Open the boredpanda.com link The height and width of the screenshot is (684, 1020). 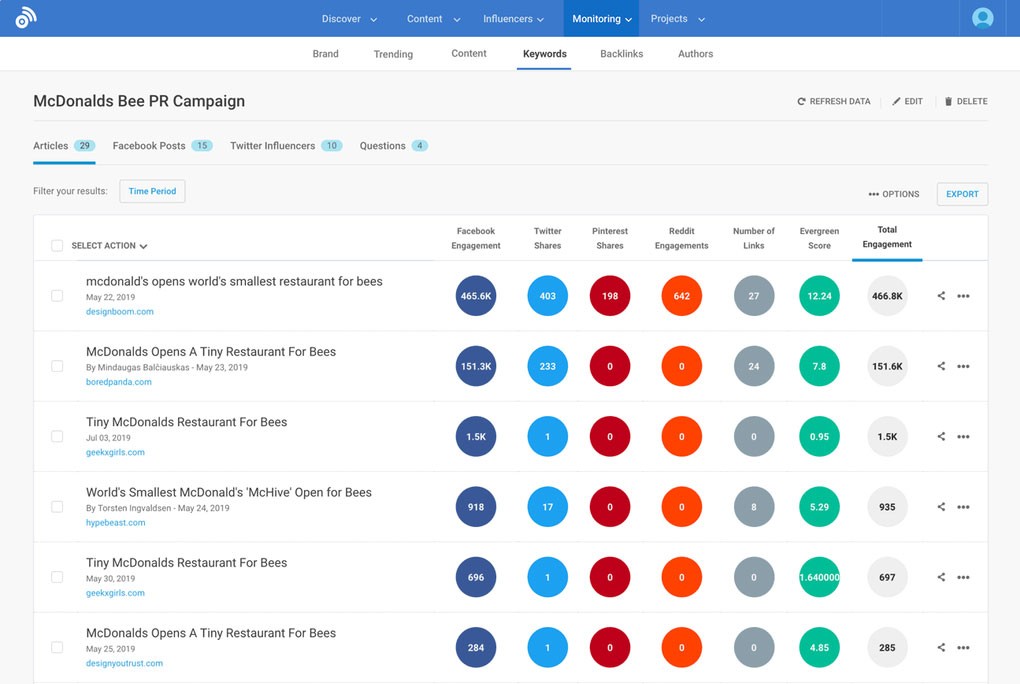(x=118, y=382)
